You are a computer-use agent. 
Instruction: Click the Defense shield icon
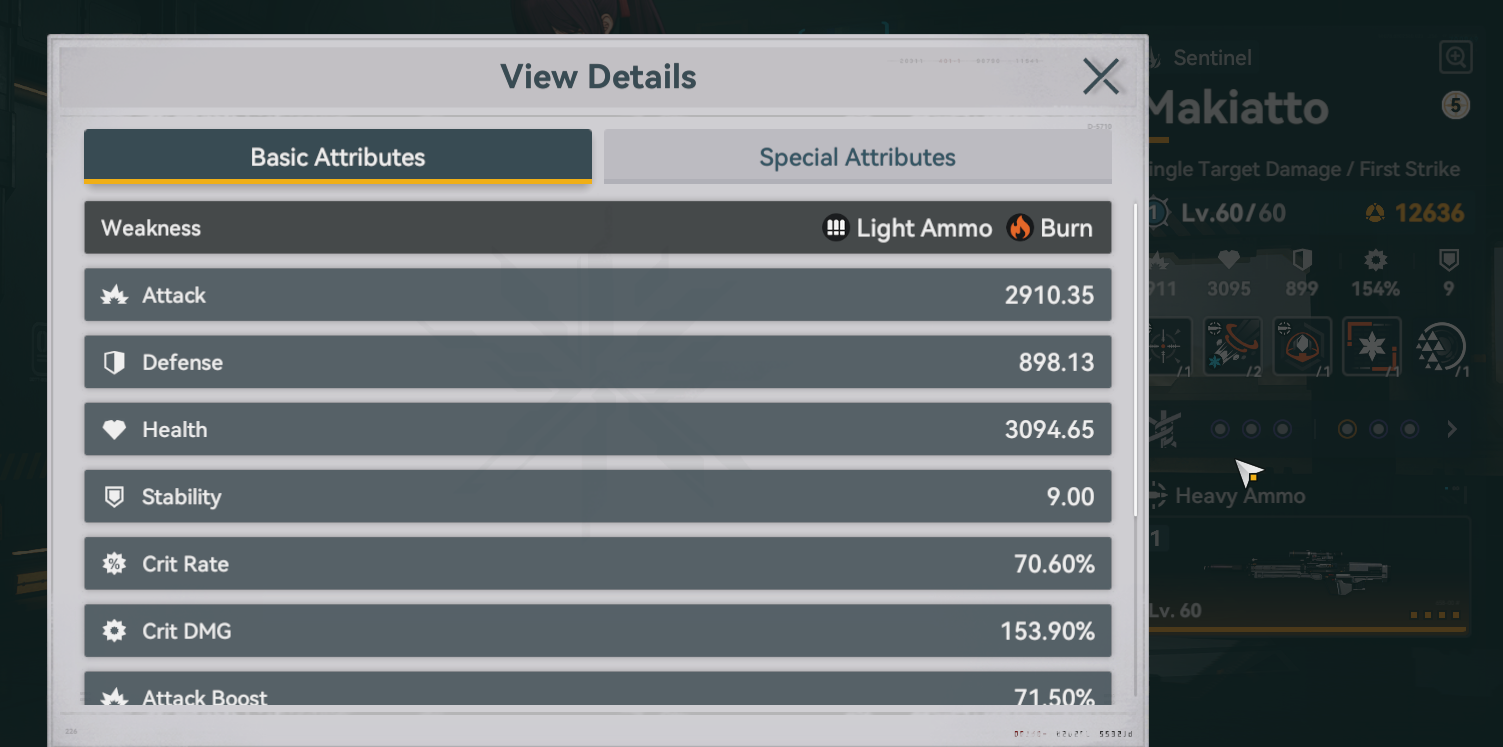point(115,362)
